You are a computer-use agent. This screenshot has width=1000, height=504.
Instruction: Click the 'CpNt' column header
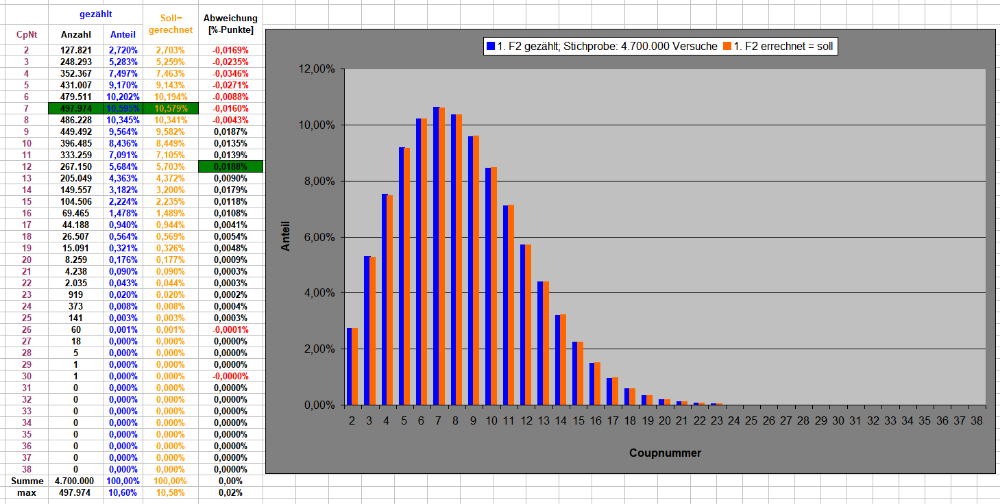tap(26, 34)
